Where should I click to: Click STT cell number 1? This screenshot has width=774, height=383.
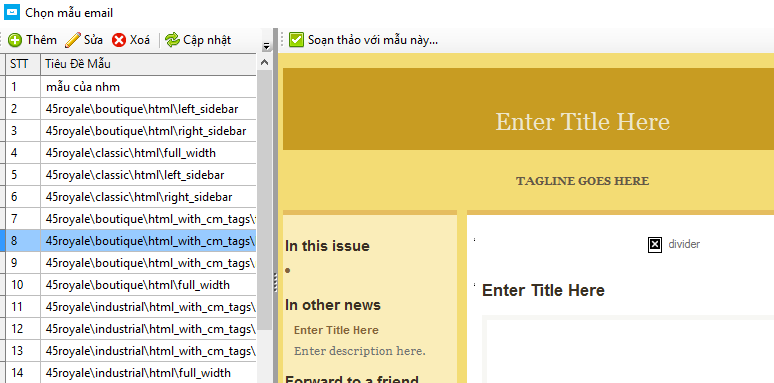click(x=23, y=87)
